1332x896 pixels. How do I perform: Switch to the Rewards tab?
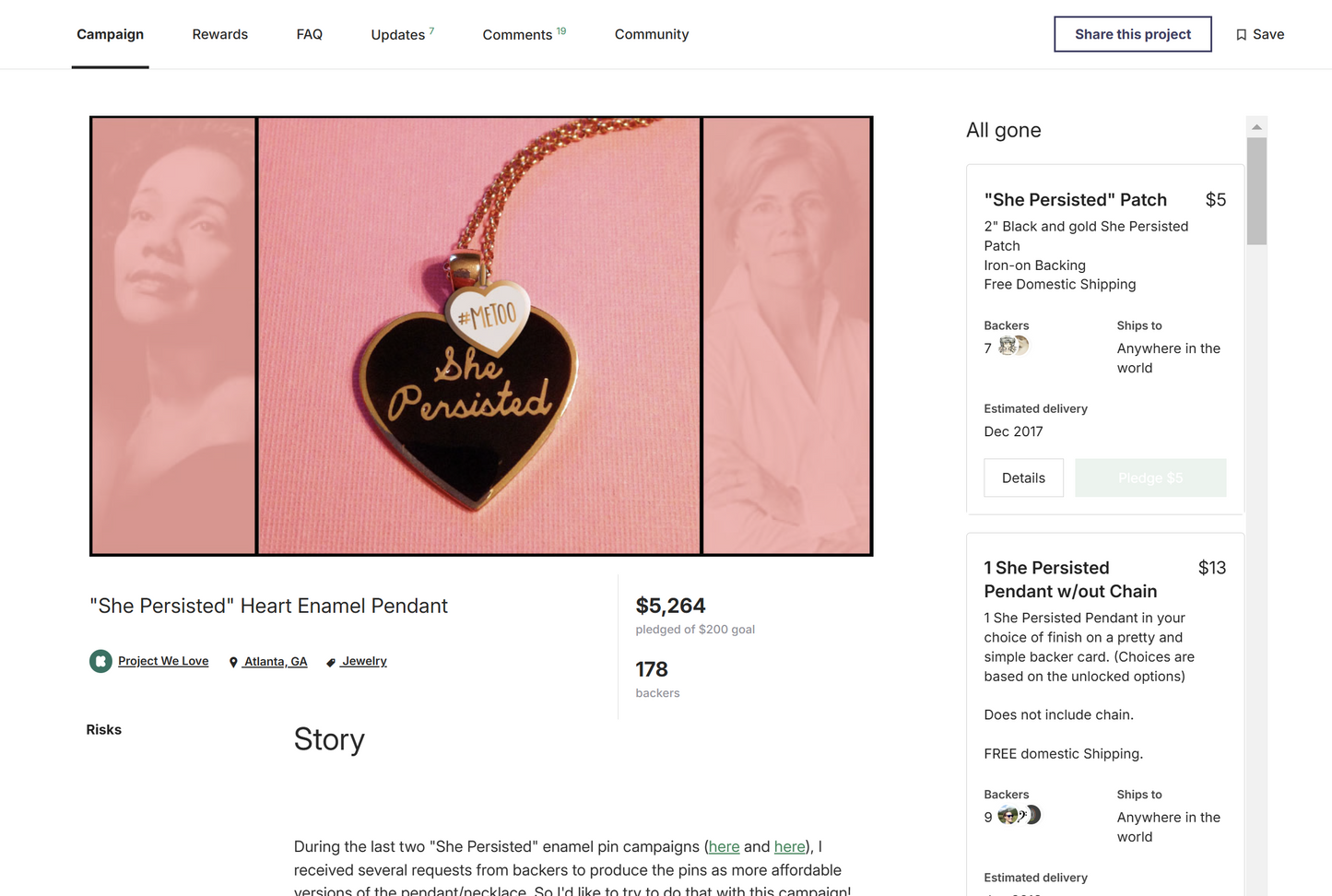[x=219, y=34]
